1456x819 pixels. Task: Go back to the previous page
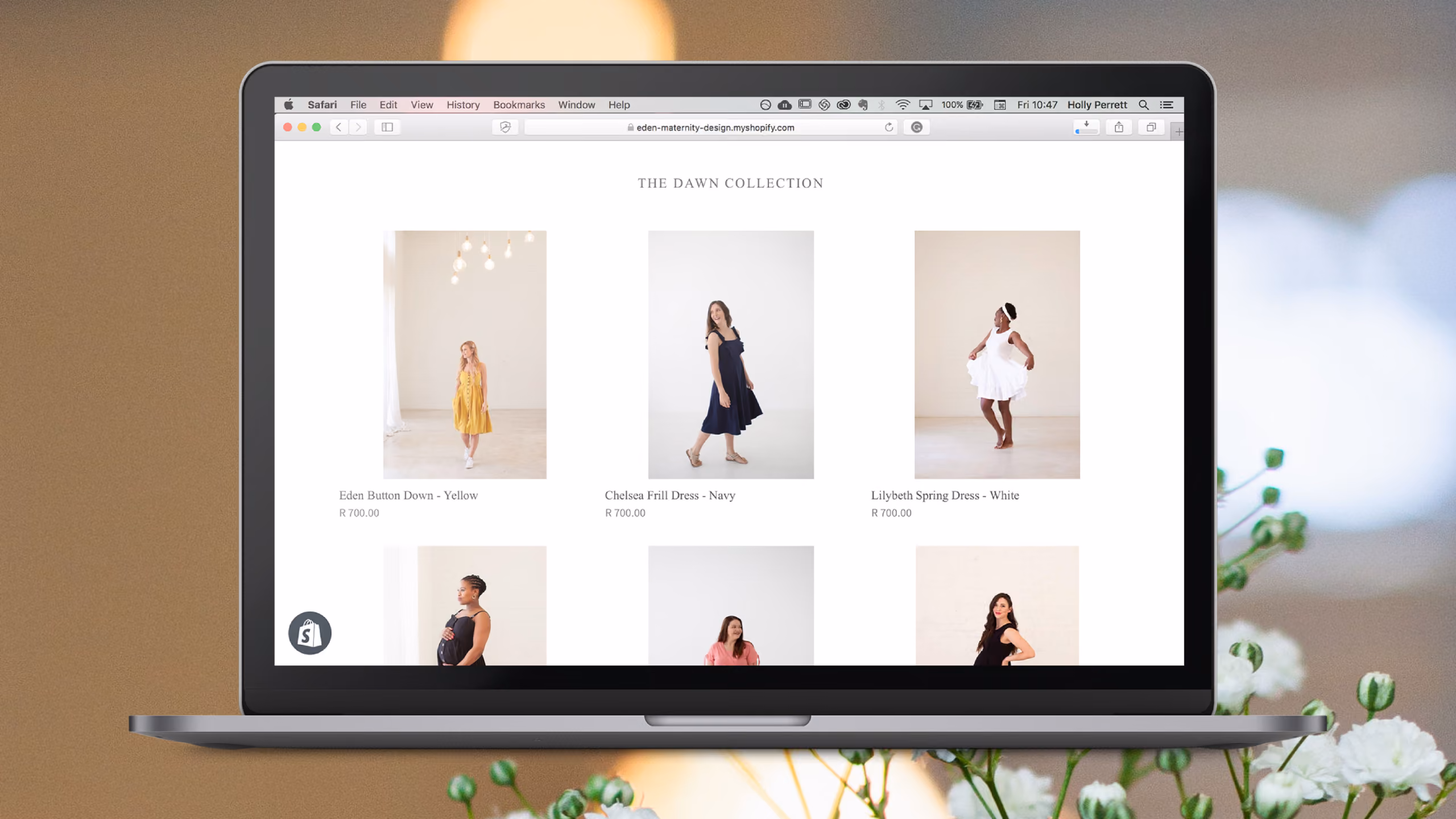coord(339,127)
